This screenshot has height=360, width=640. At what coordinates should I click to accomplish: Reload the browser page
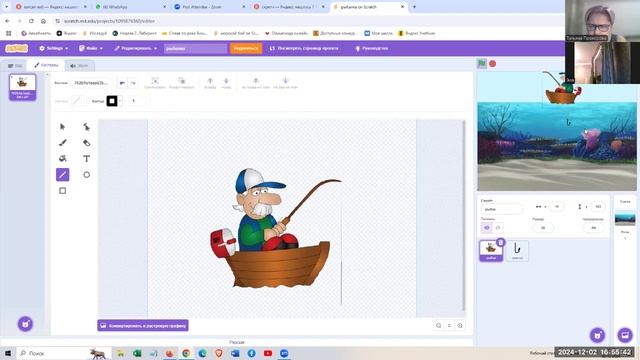(31, 21)
